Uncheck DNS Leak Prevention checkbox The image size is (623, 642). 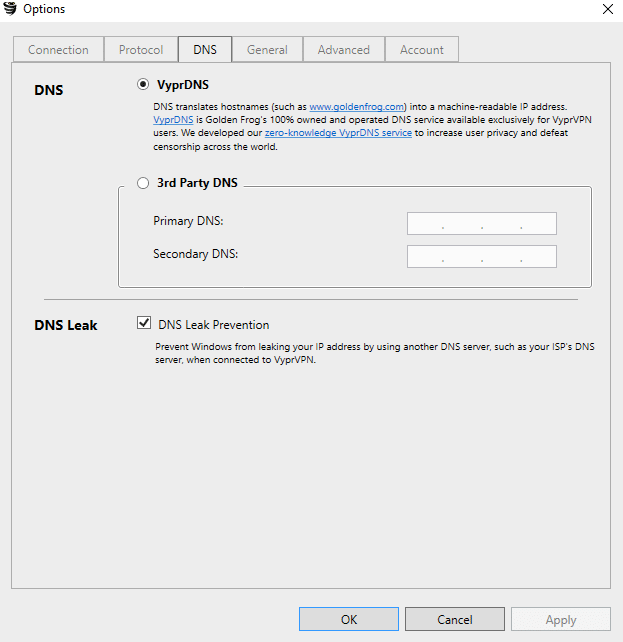point(144,323)
